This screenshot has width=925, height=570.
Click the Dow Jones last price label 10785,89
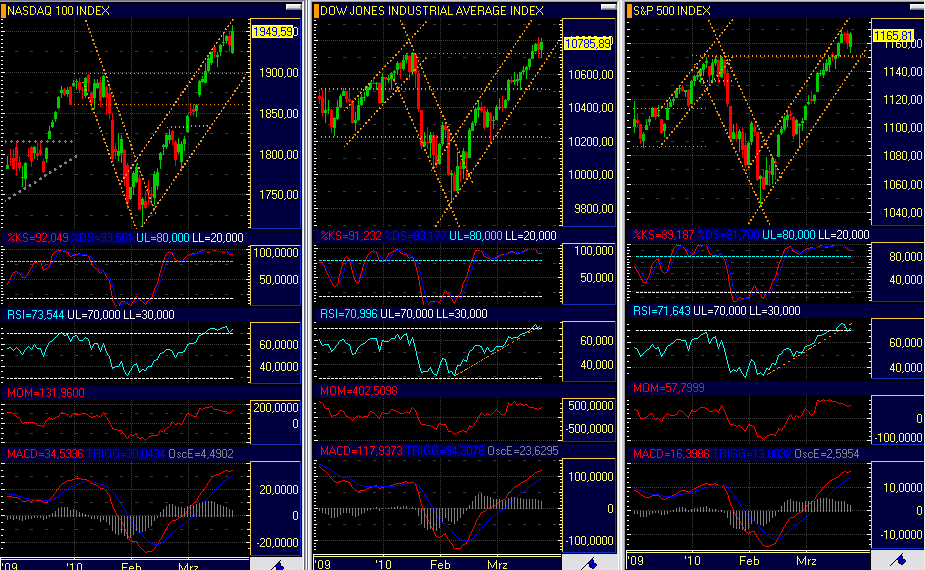click(588, 44)
